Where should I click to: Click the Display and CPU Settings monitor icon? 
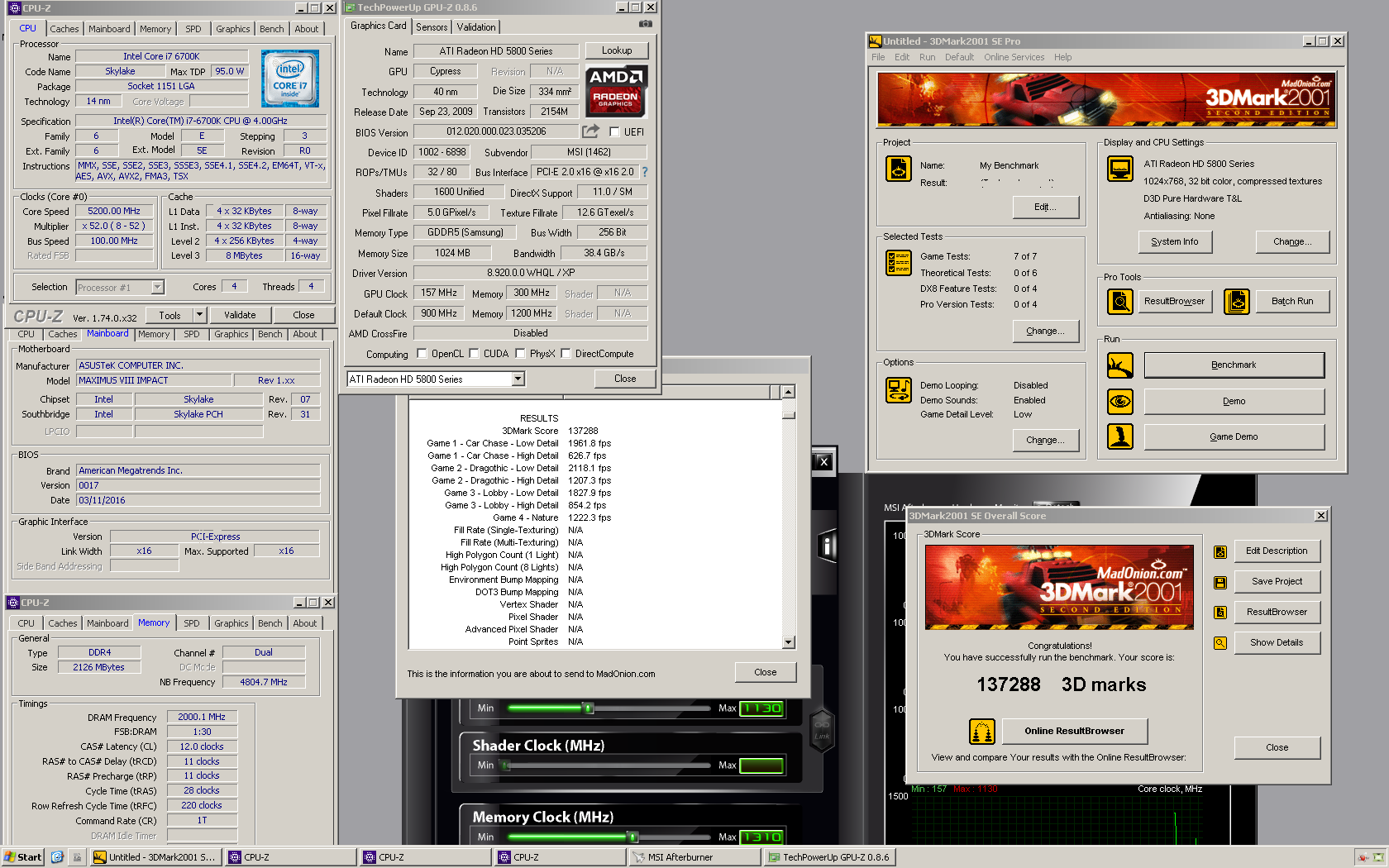click(1120, 169)
